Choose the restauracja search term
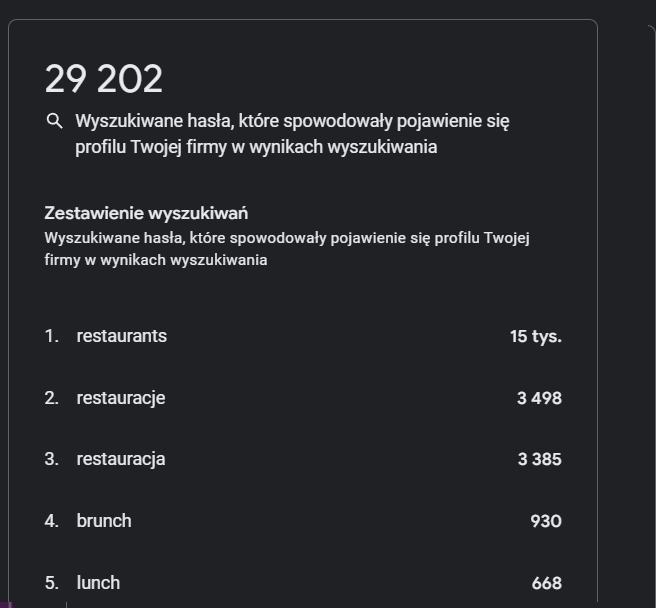Screen dimensions: 656x608 click(120, 459)
